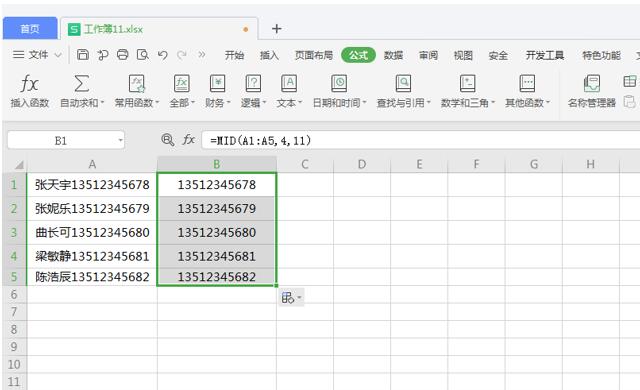This screenshot has width=640, height=390.
Task: Switch to the 安全 ribbon tab
Action: coord(498,55)
